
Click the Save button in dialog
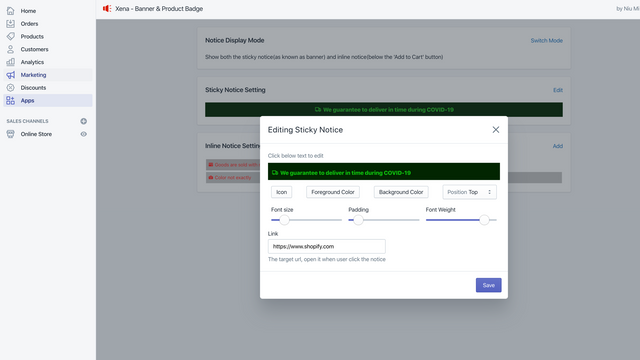488,285
